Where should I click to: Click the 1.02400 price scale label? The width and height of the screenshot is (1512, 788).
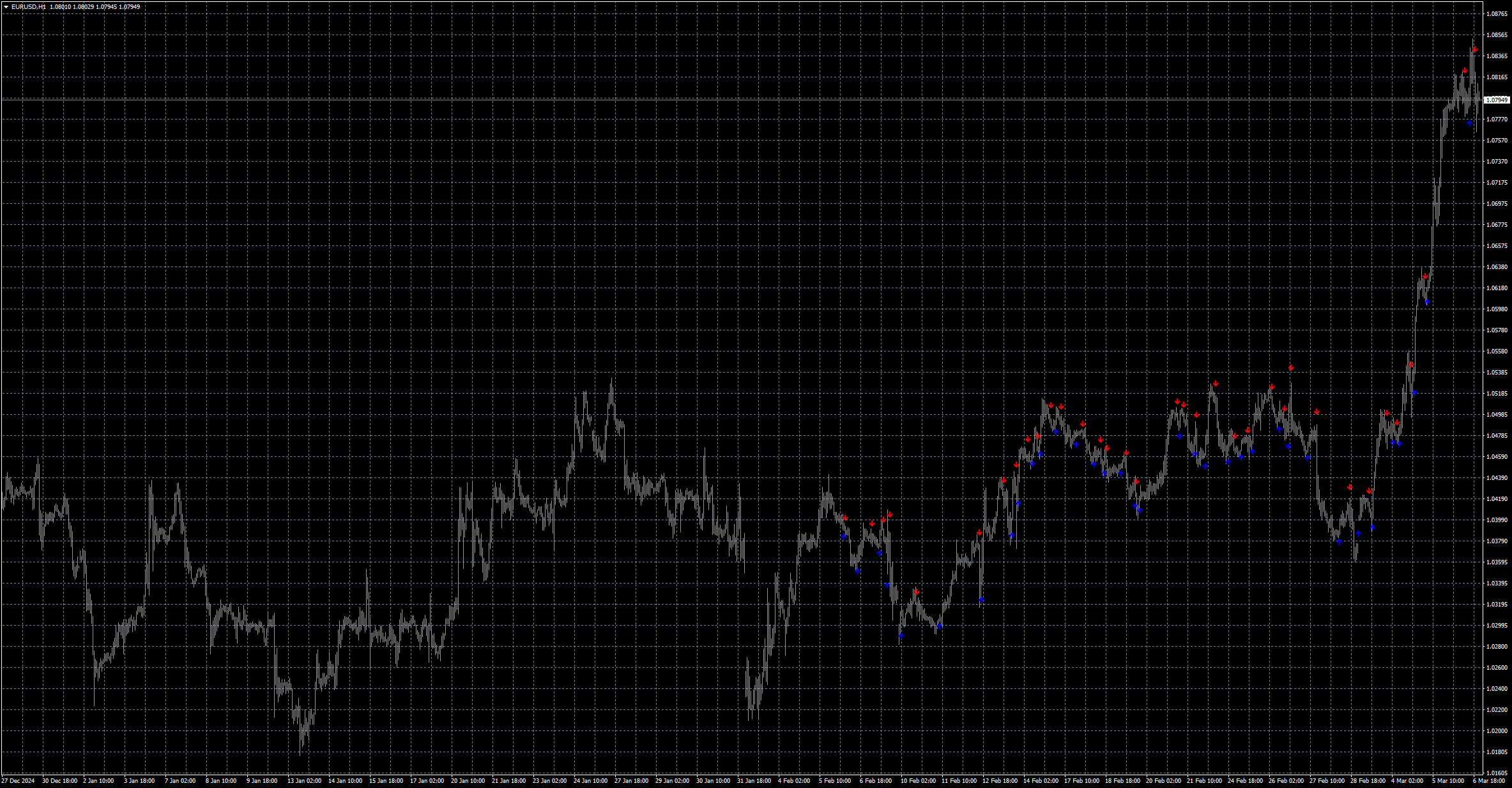coord(1497,689)
